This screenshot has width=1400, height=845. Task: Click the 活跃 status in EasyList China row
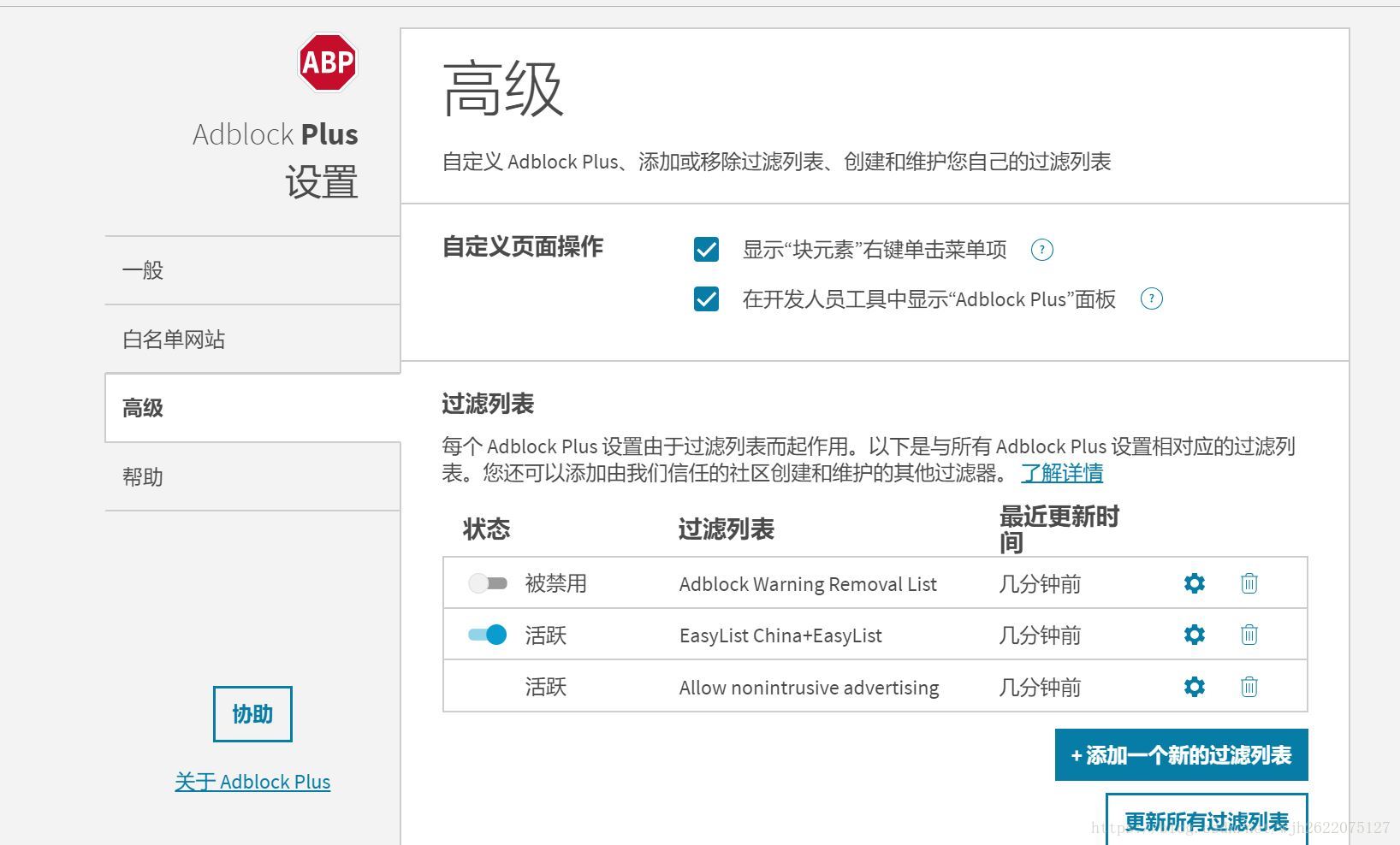(x=546, y=635)
